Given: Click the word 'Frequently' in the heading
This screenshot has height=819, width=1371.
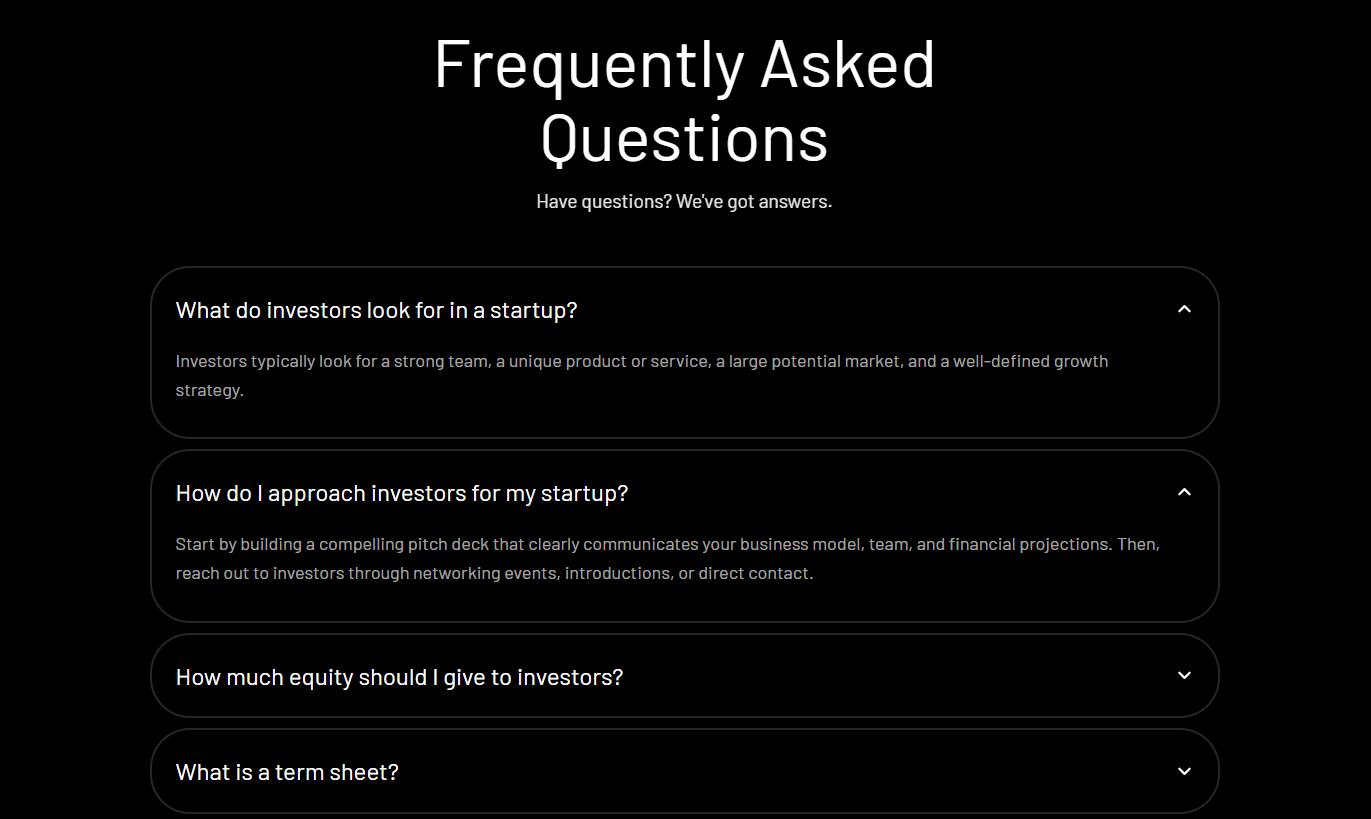Looking at the screenshot, I should click(x=589, y=66).
